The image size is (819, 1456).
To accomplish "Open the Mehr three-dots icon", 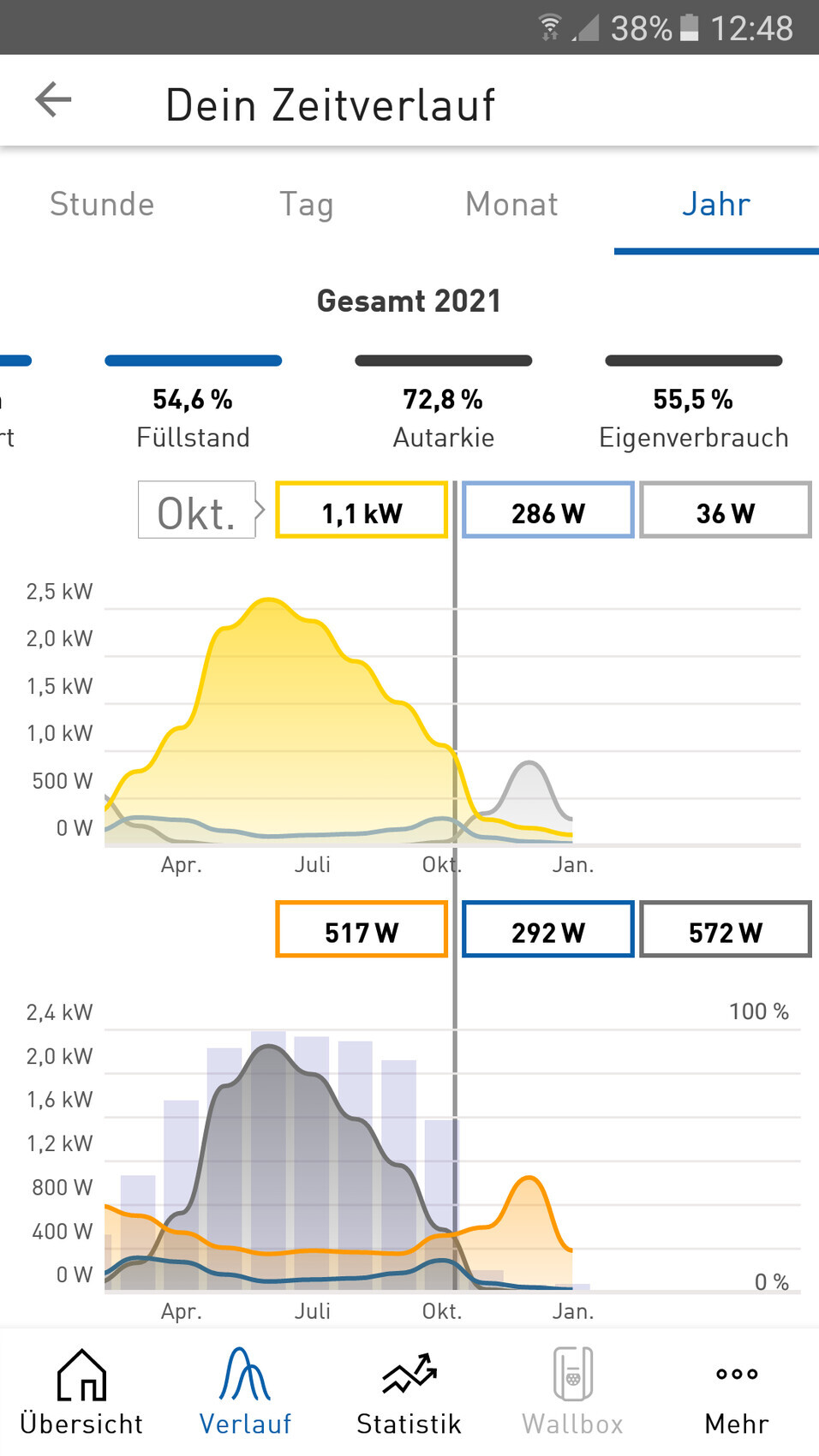I will click(737, 1374).
